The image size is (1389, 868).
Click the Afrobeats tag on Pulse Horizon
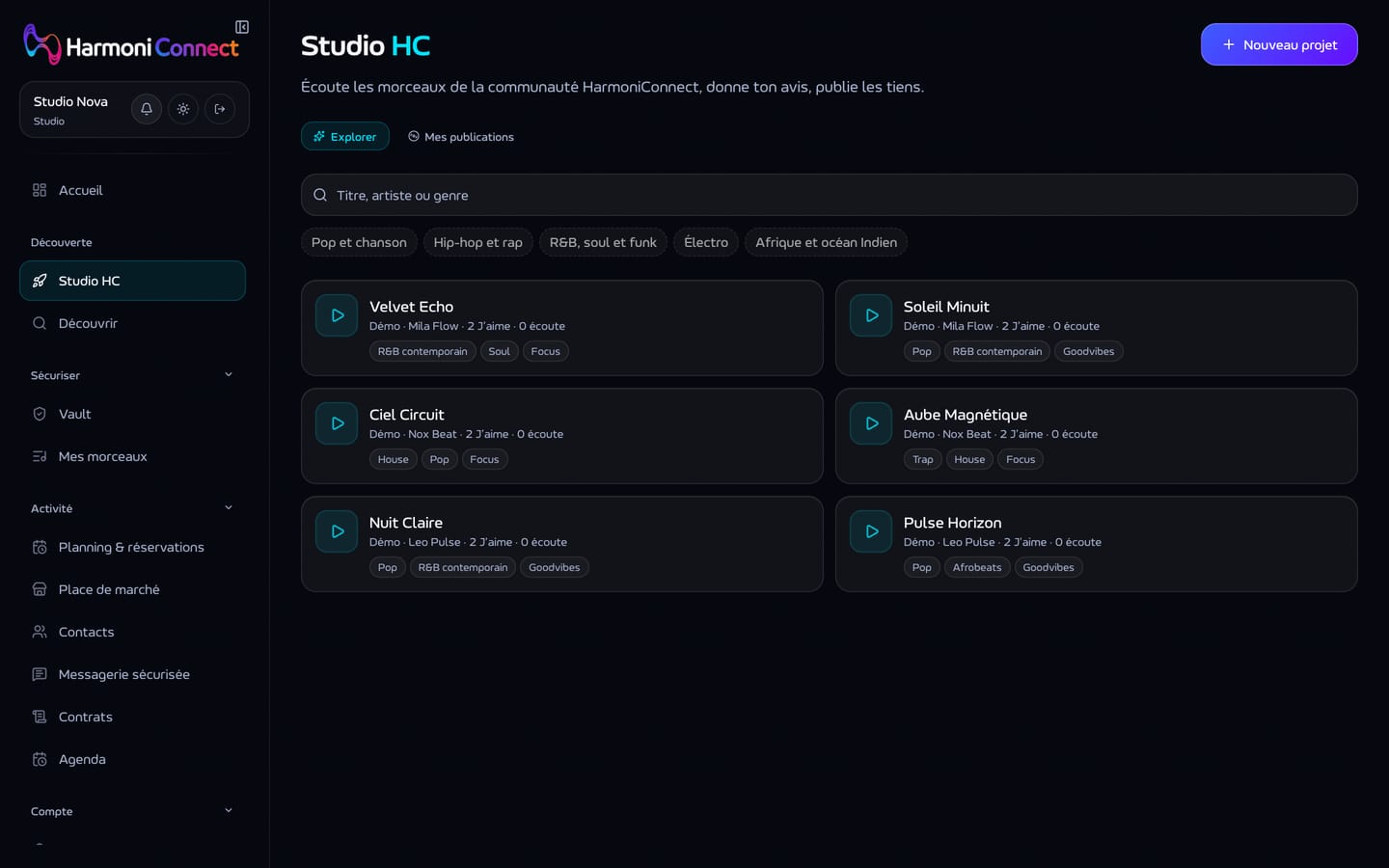point(977,567)
